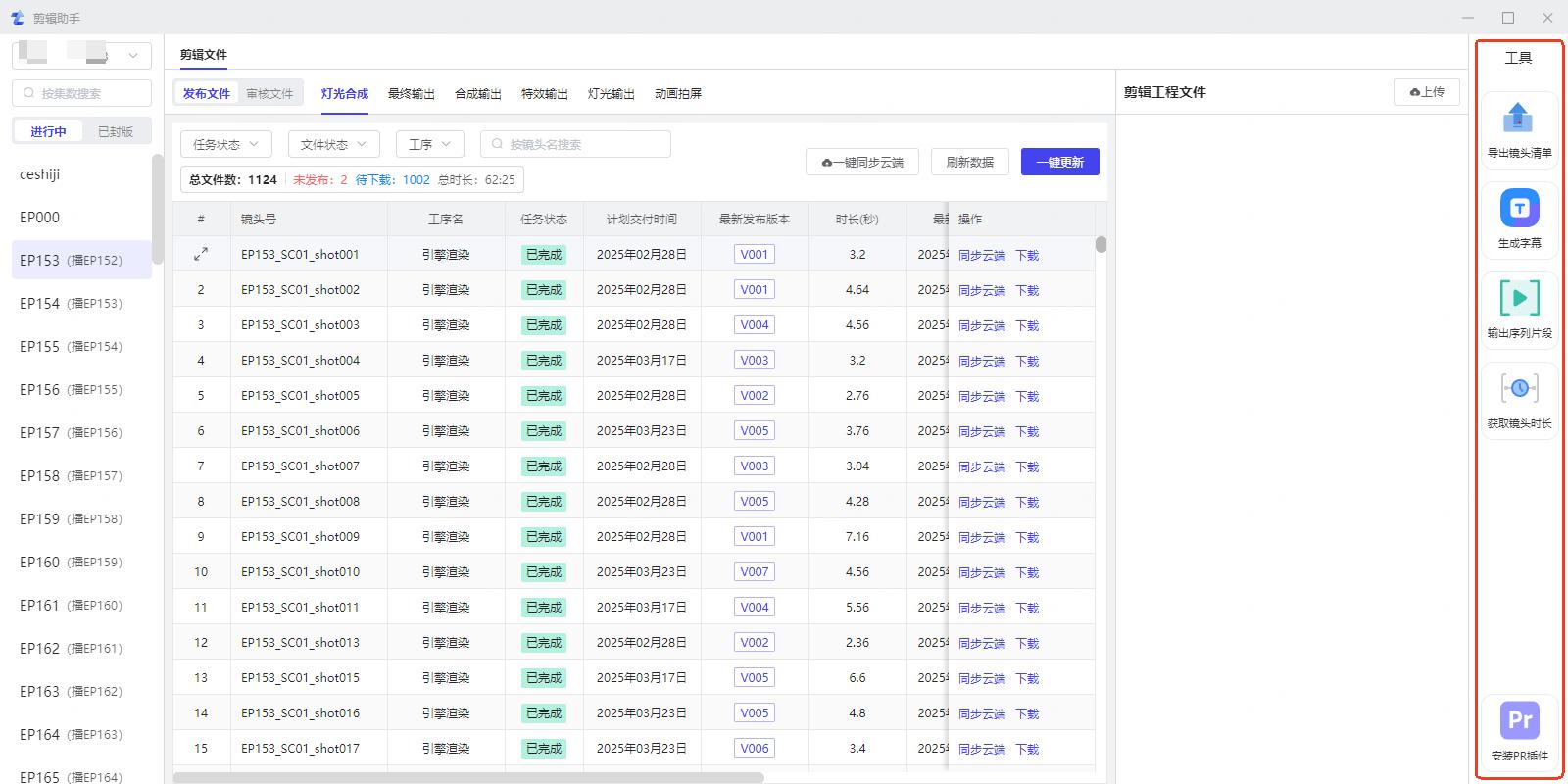The width and height of the screenshot is (1568, 784).
Task: Click the export shot list (导出镜头清单) icon
Action: pyautogui.click(x=1518, y=119)
